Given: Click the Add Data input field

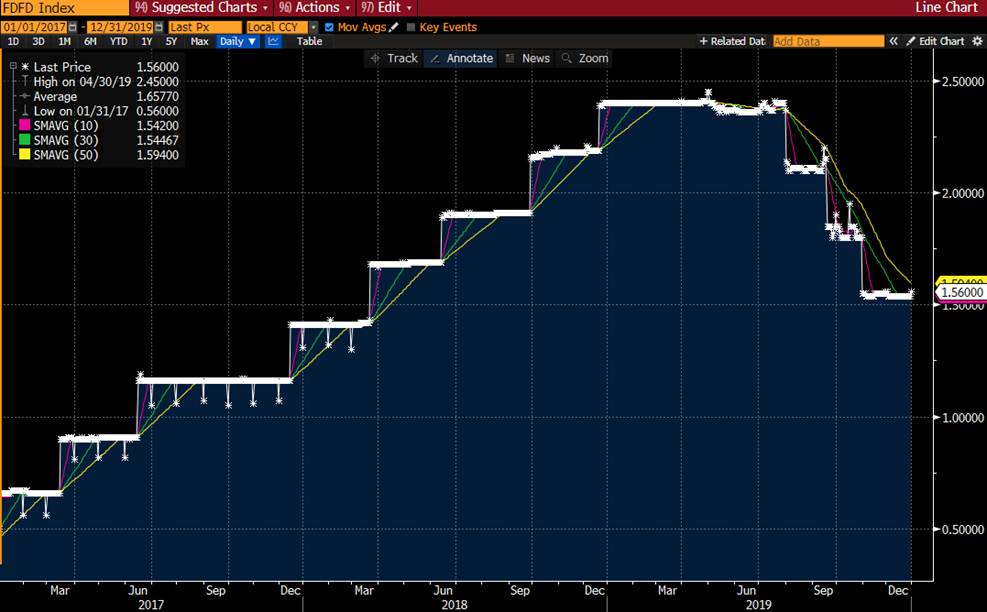Looking at the screenshot, I should 828,42.
